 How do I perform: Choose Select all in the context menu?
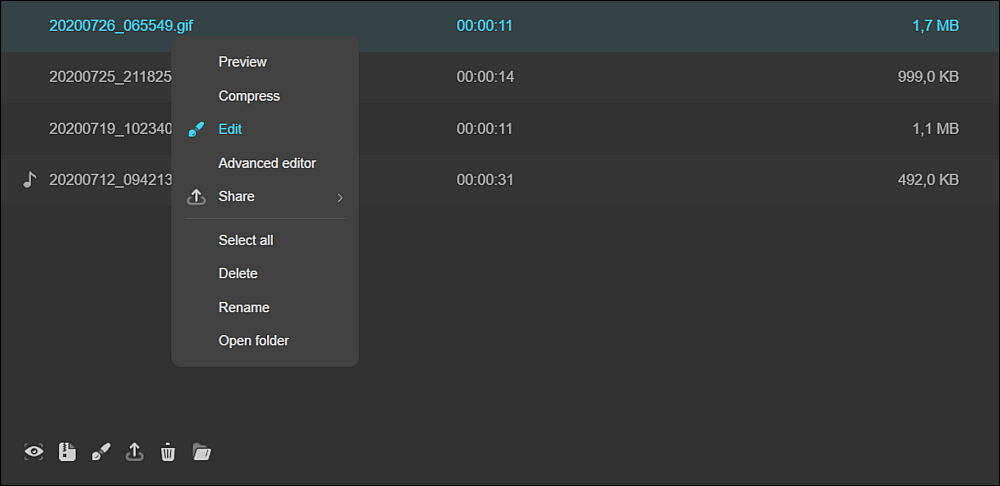pyautogui.click(x=246, y=240)
